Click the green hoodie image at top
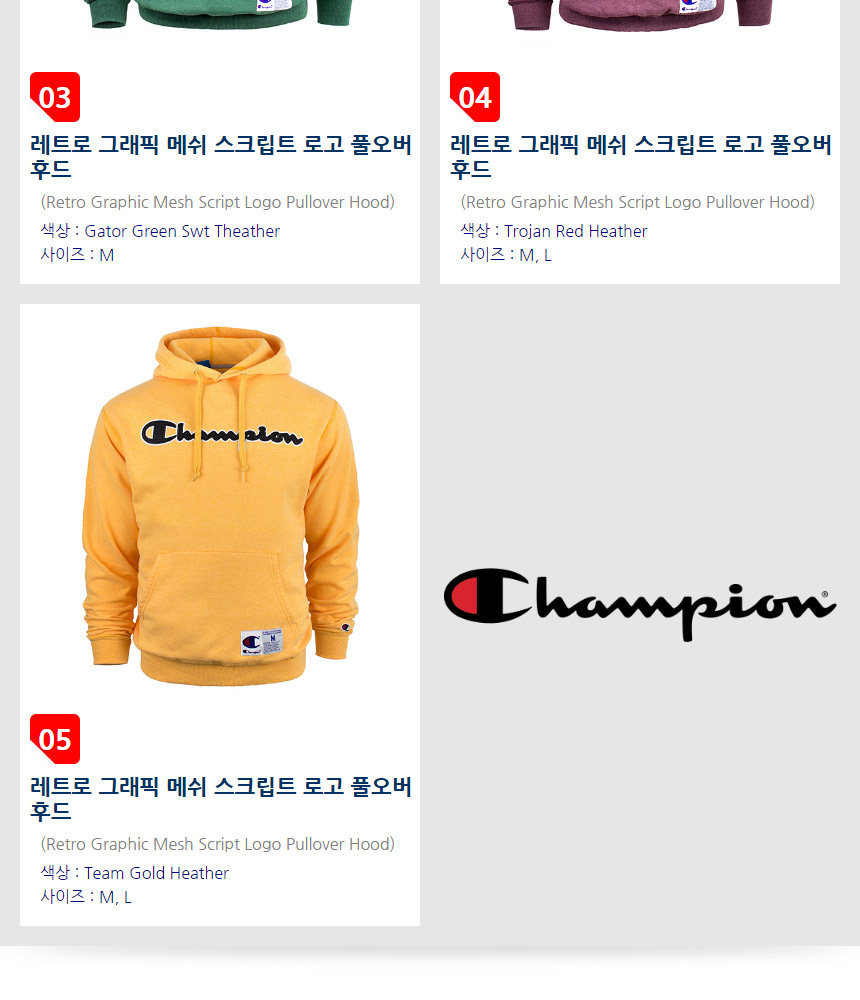The width and height of the screenshot is (860, 1000). coord(220,14)
